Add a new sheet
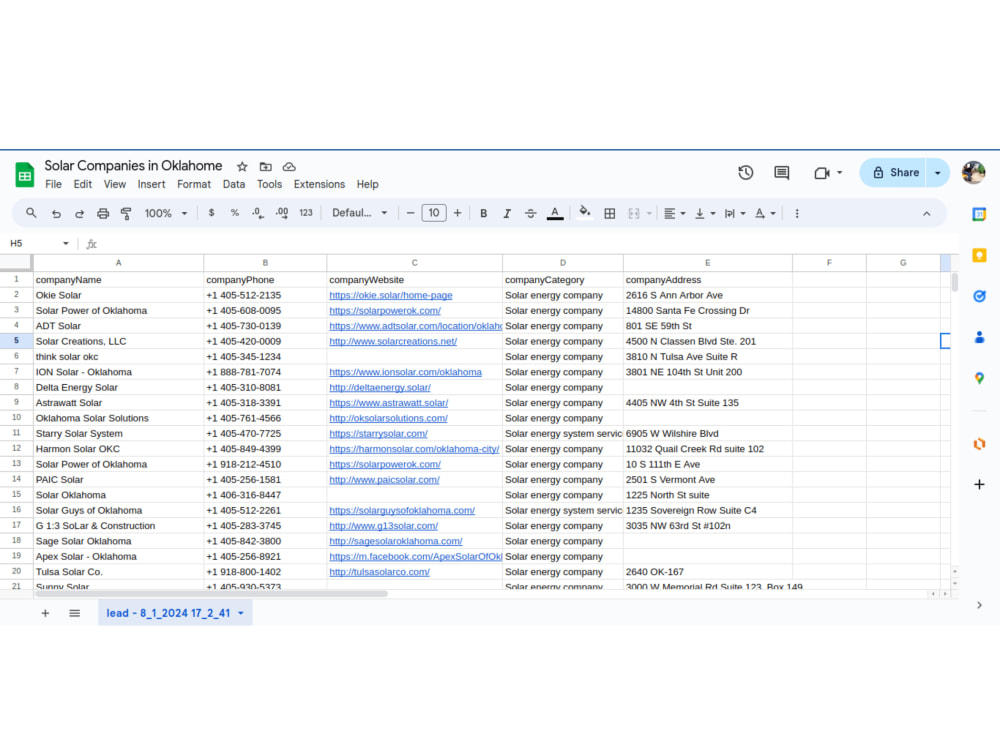Image resolution: width=1000 pixels, height=750 pixels. [x=45, y=614]
